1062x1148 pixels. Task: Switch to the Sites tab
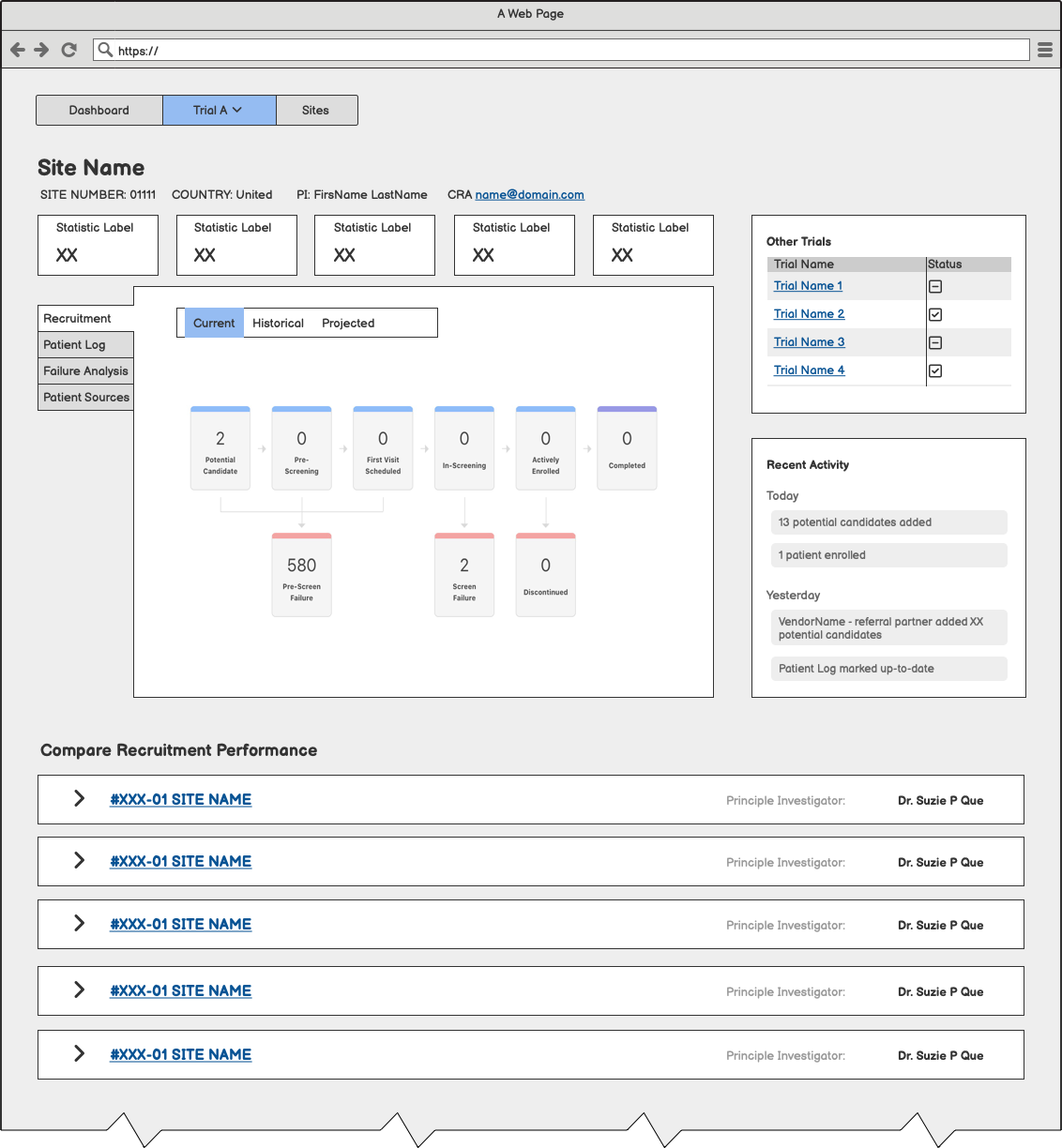click(316, 110)
